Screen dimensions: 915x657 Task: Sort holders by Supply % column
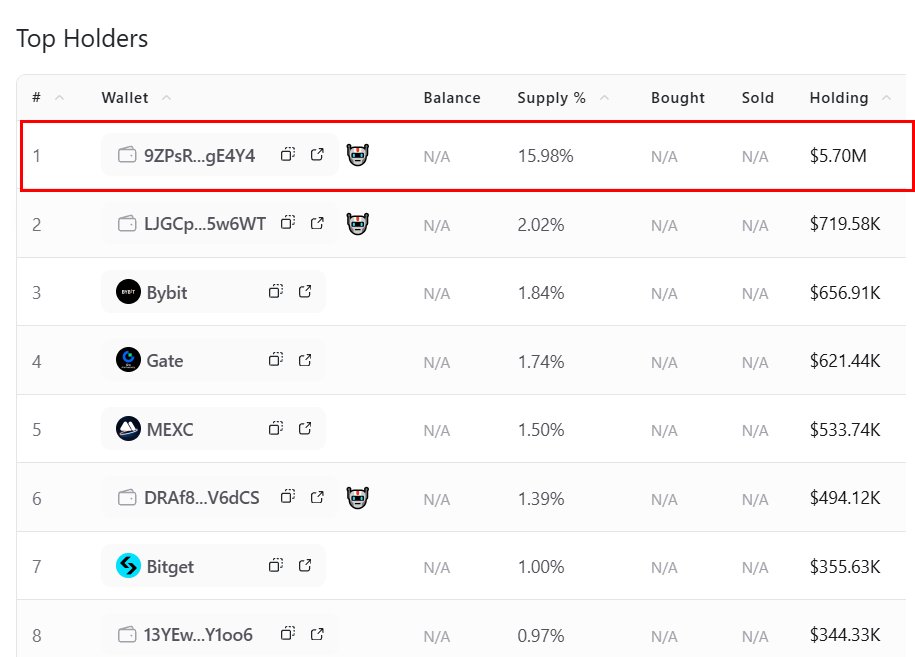pyautogui.click(x=605, y=98)
